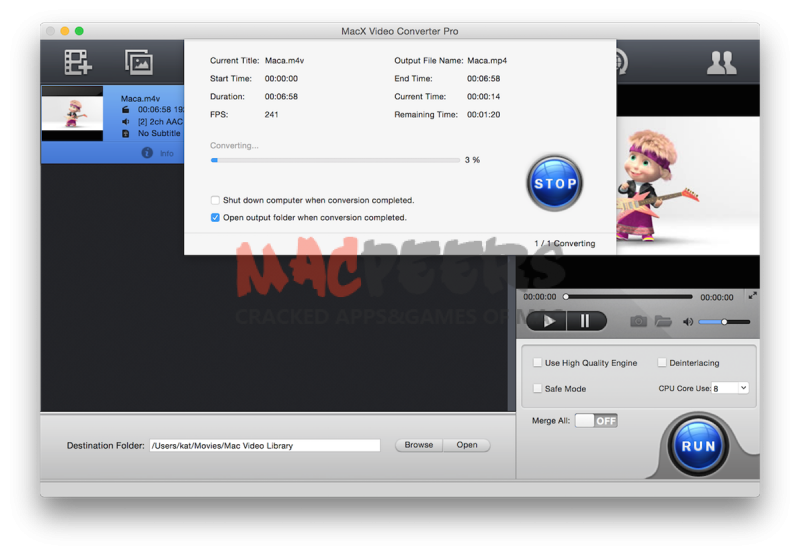Click the blue STOP button

(555, 184)
